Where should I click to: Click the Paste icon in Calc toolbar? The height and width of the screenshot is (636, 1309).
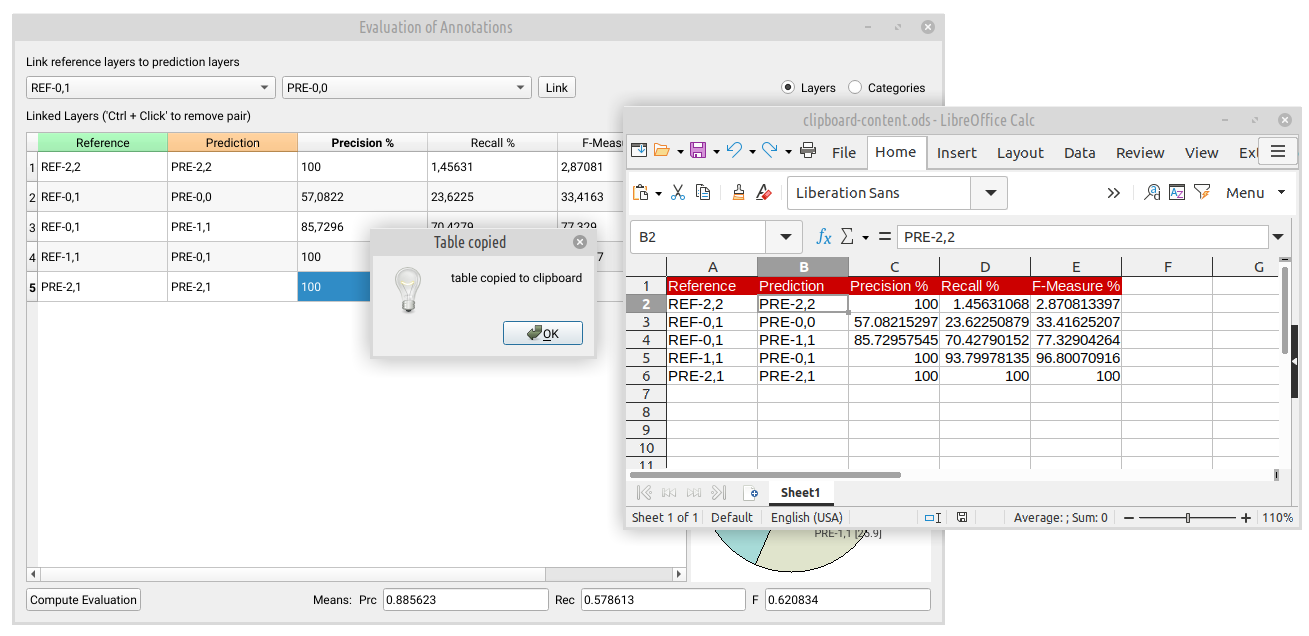tap(641, 192)
